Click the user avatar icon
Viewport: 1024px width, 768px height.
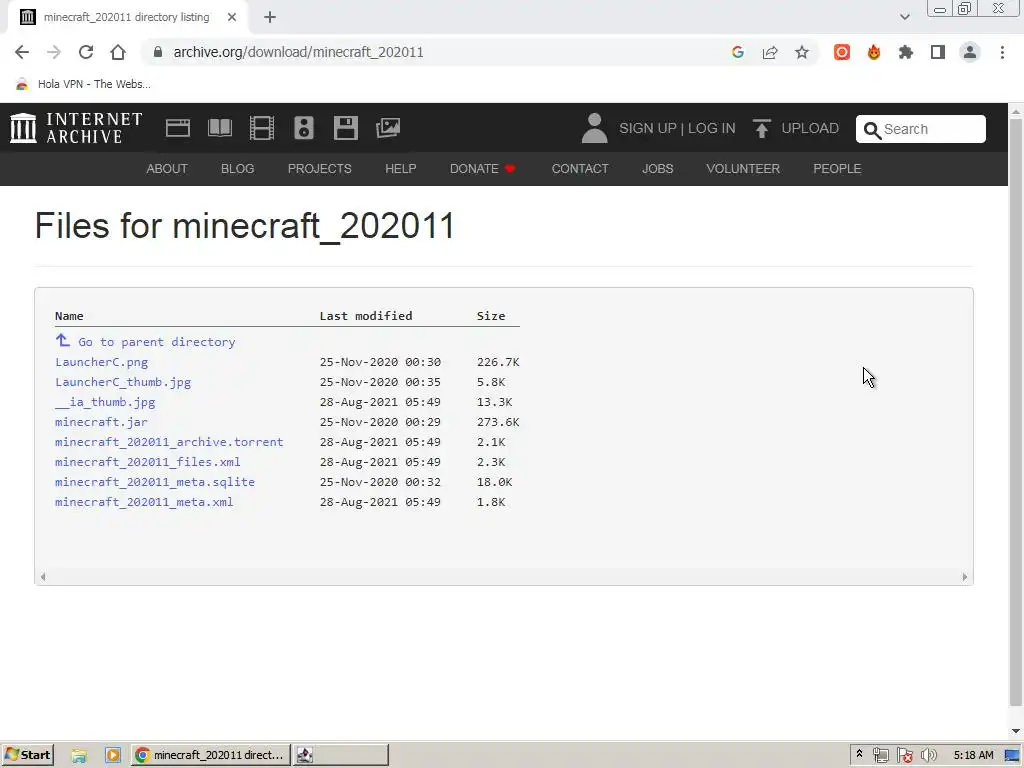pos(594,128)
